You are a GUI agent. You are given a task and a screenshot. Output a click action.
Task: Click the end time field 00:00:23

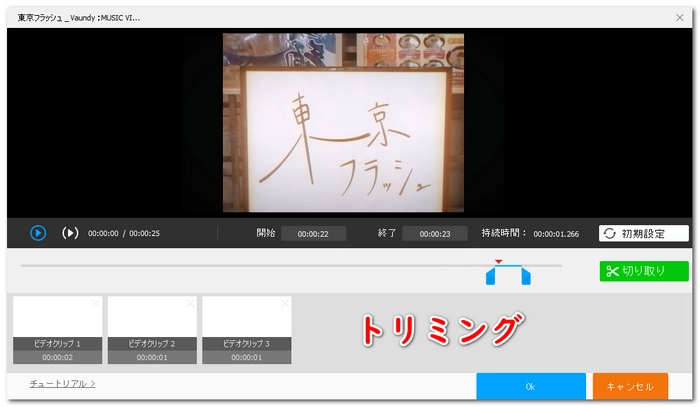(x=435, y=233)
